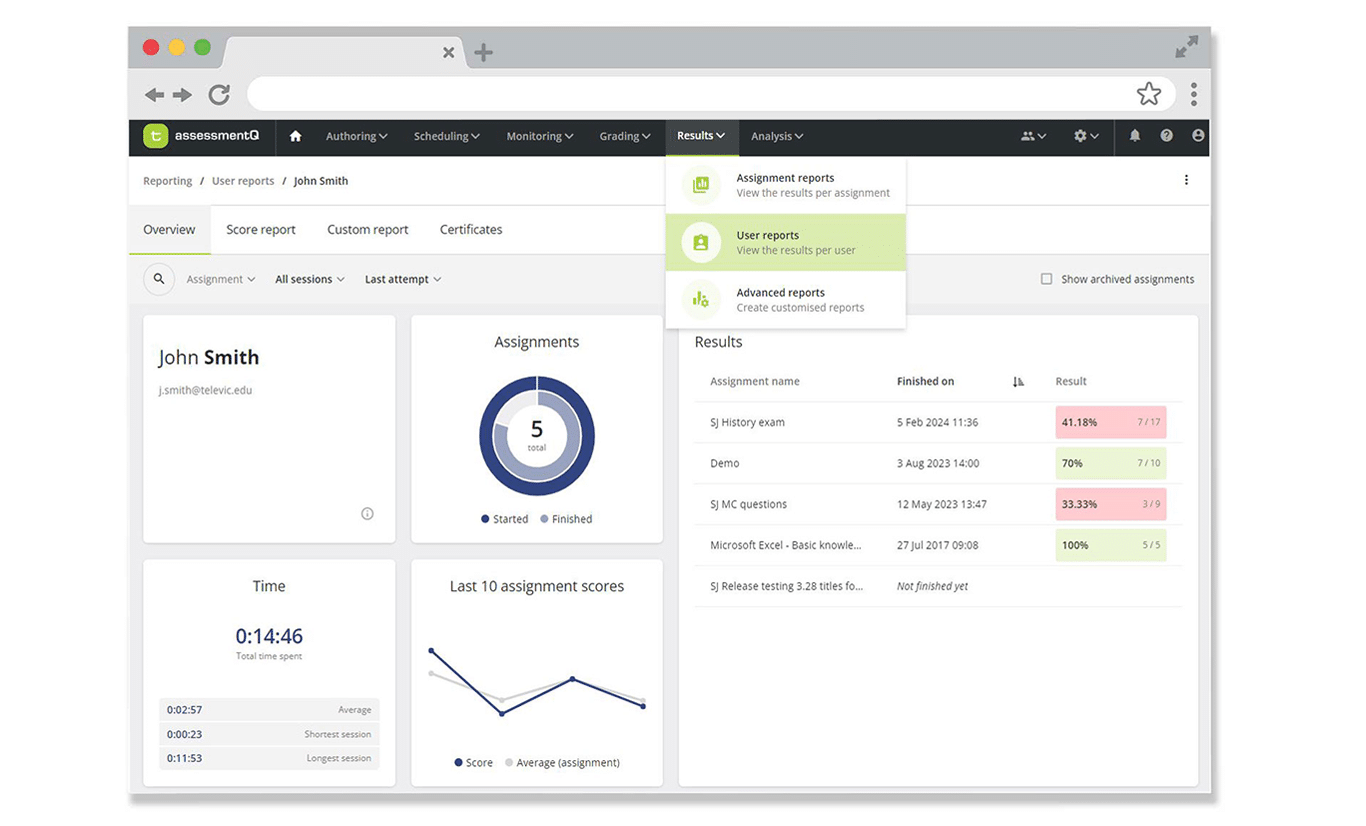Open the SJ MC questions row
1366x826 pixels.
click(938, 504)
